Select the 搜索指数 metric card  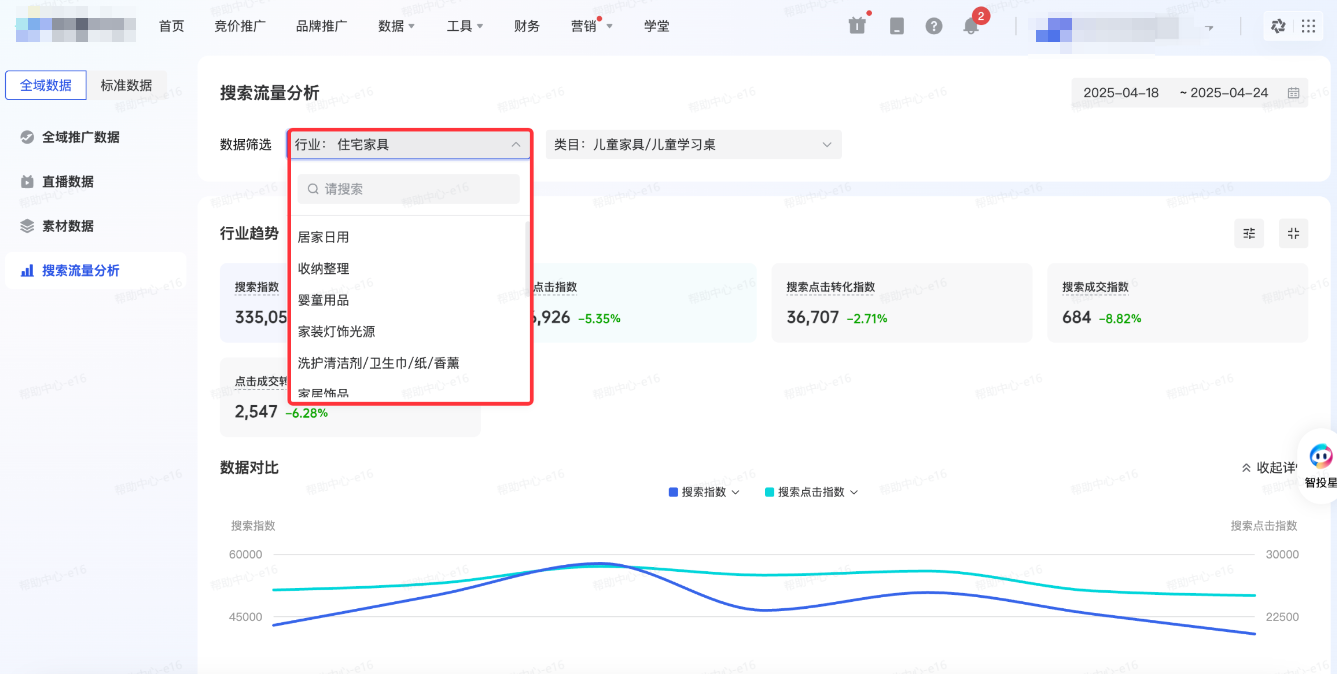click(255, 303)
